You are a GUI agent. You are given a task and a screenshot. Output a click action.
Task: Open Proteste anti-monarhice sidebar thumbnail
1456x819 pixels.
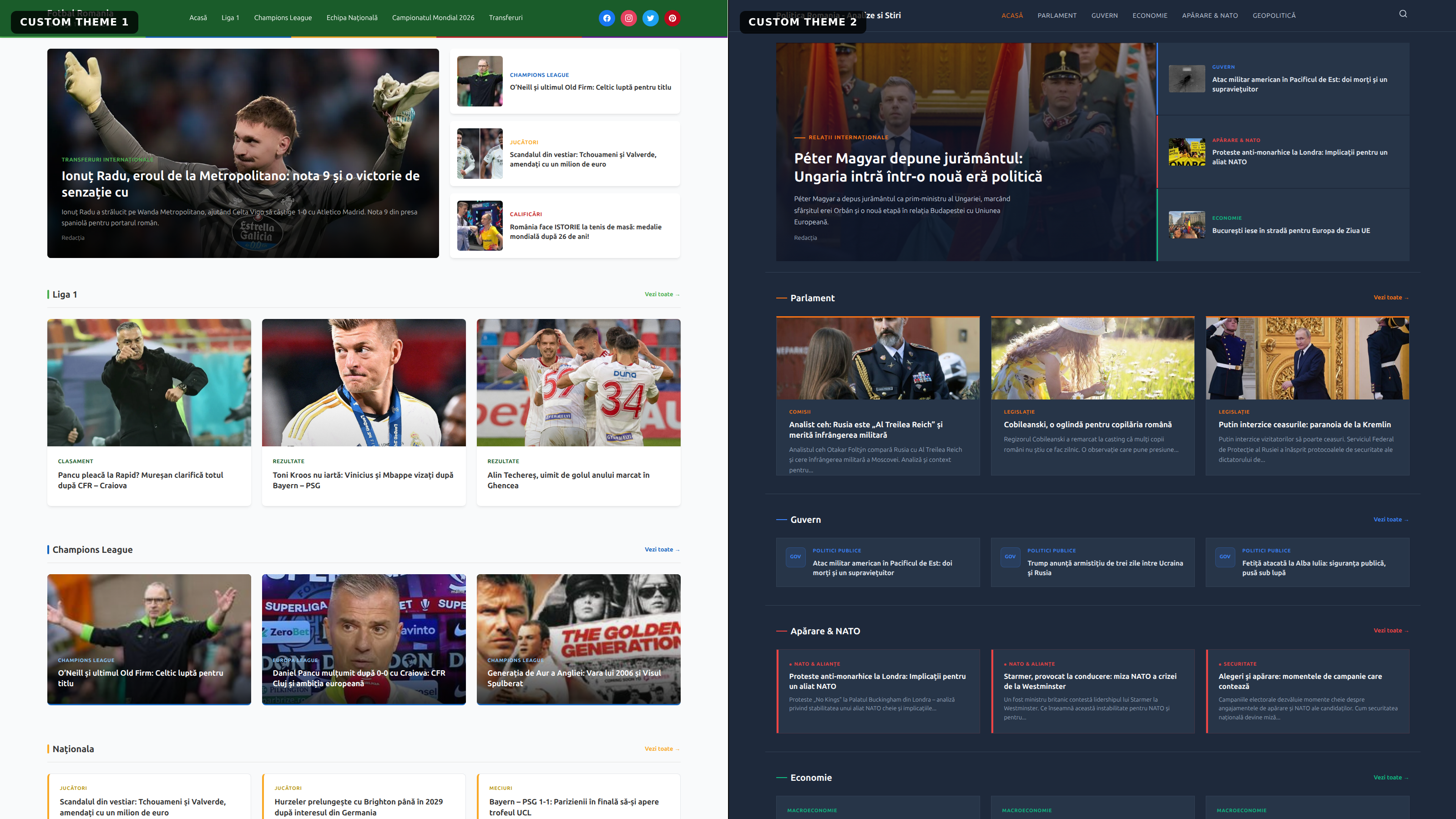pyautogui.click(x=1186, y=152)
